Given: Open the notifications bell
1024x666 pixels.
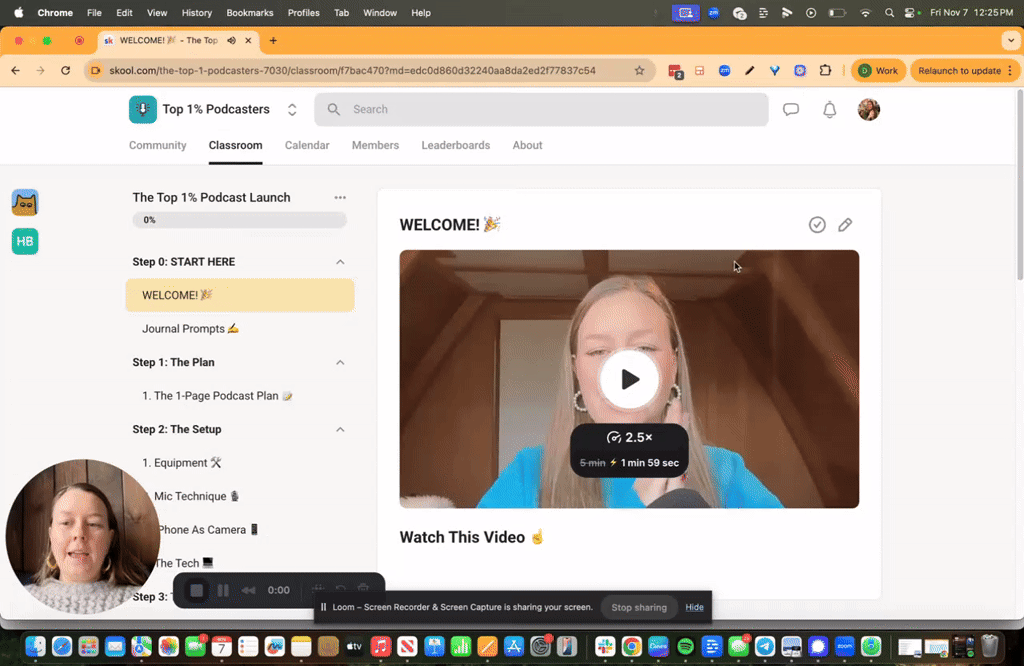Looking at the screenshot, I should tap(829, 110).
